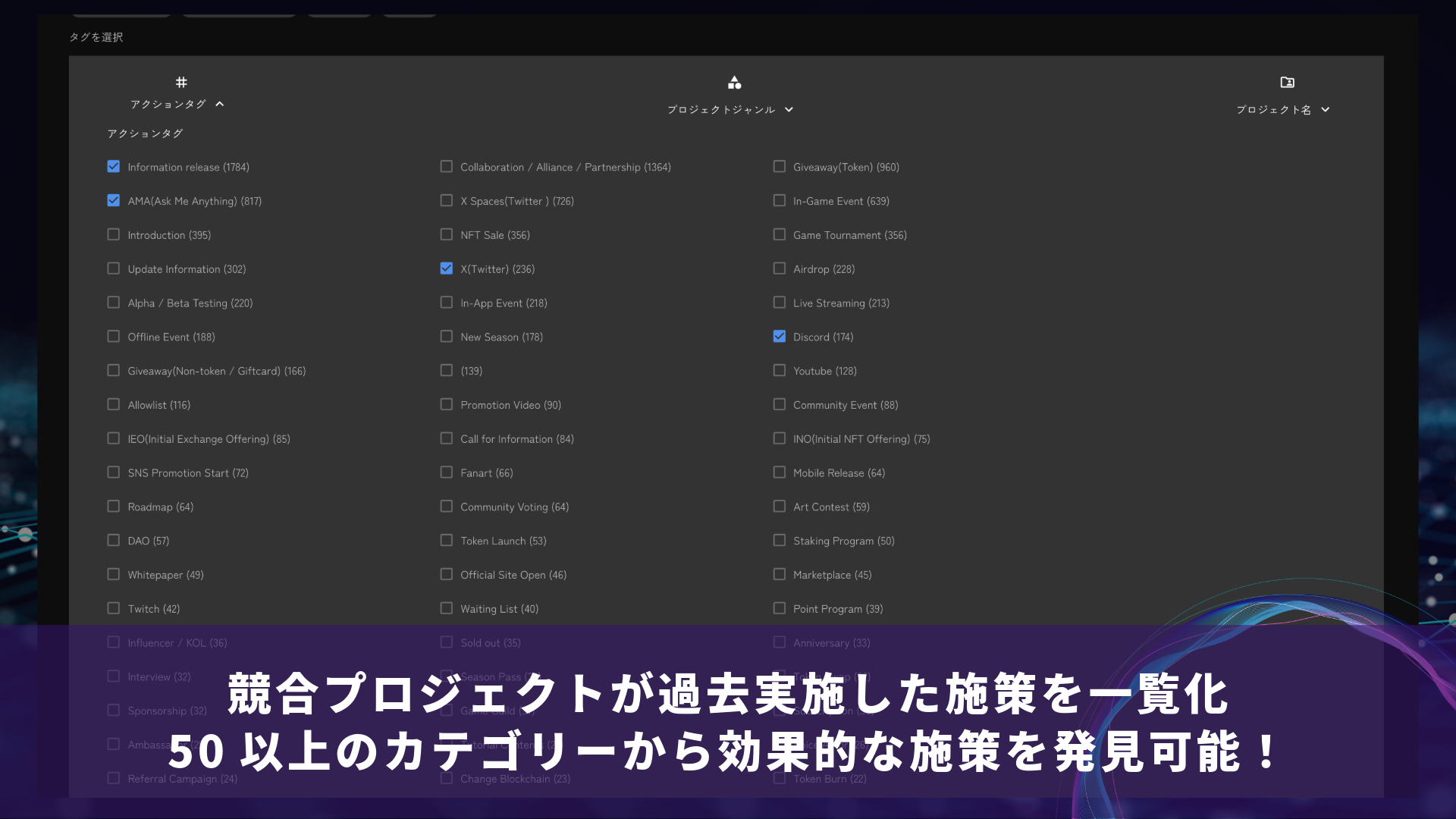Uncheck Information release checkbox

coord(114,167)
